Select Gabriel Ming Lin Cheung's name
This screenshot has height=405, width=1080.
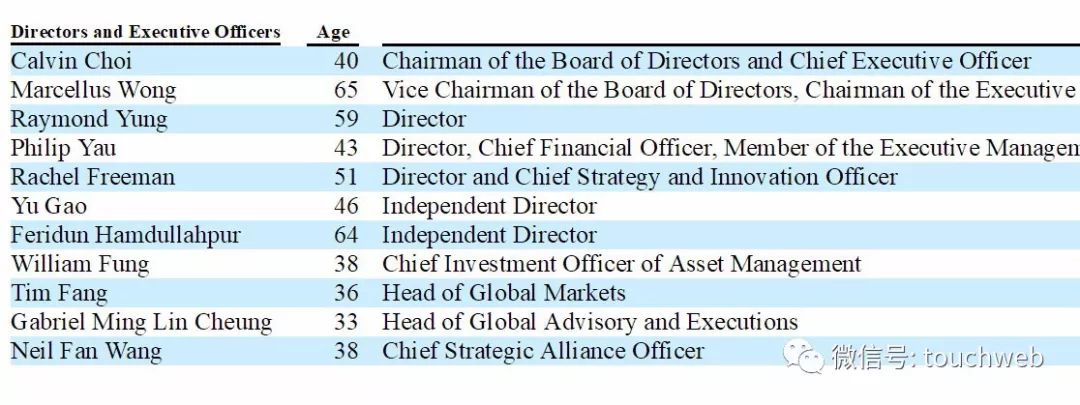(141, 322)
